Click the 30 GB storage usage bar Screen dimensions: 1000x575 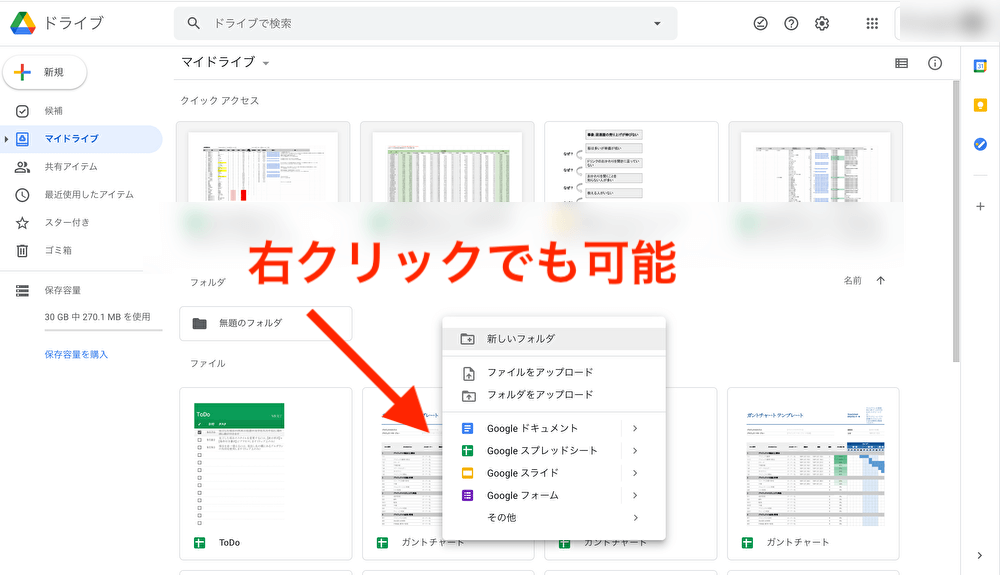103,330
